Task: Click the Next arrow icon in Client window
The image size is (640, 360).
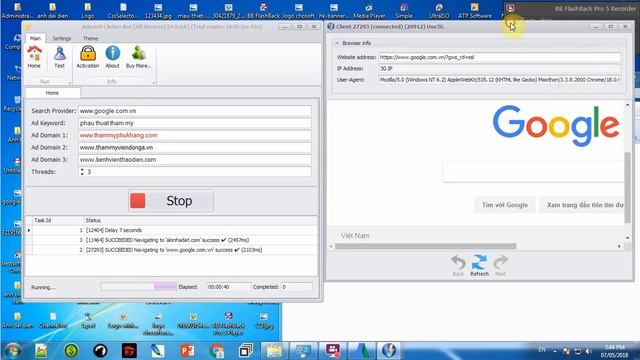Action: click(500, 265)
